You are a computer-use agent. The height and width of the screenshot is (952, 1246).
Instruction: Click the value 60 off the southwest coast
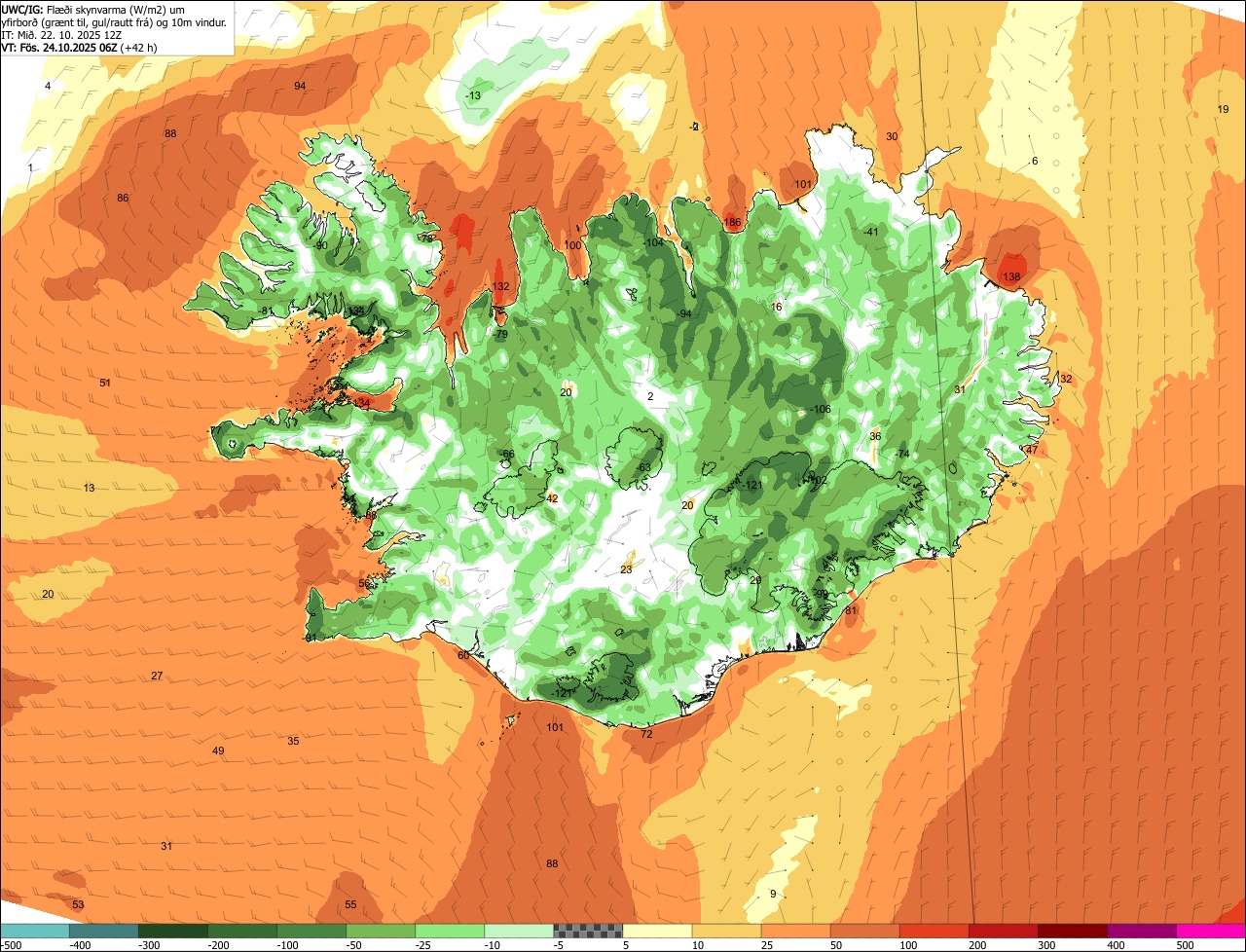463,655
